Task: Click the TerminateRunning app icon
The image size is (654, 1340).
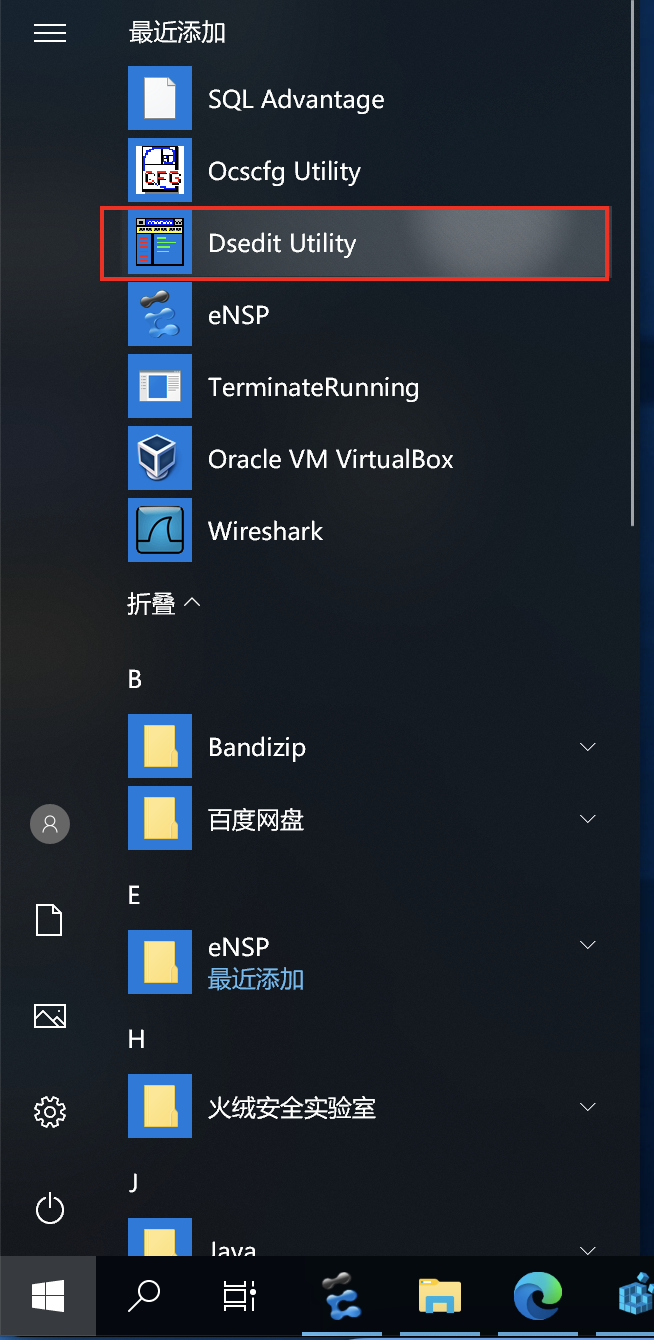Action: 160,386
